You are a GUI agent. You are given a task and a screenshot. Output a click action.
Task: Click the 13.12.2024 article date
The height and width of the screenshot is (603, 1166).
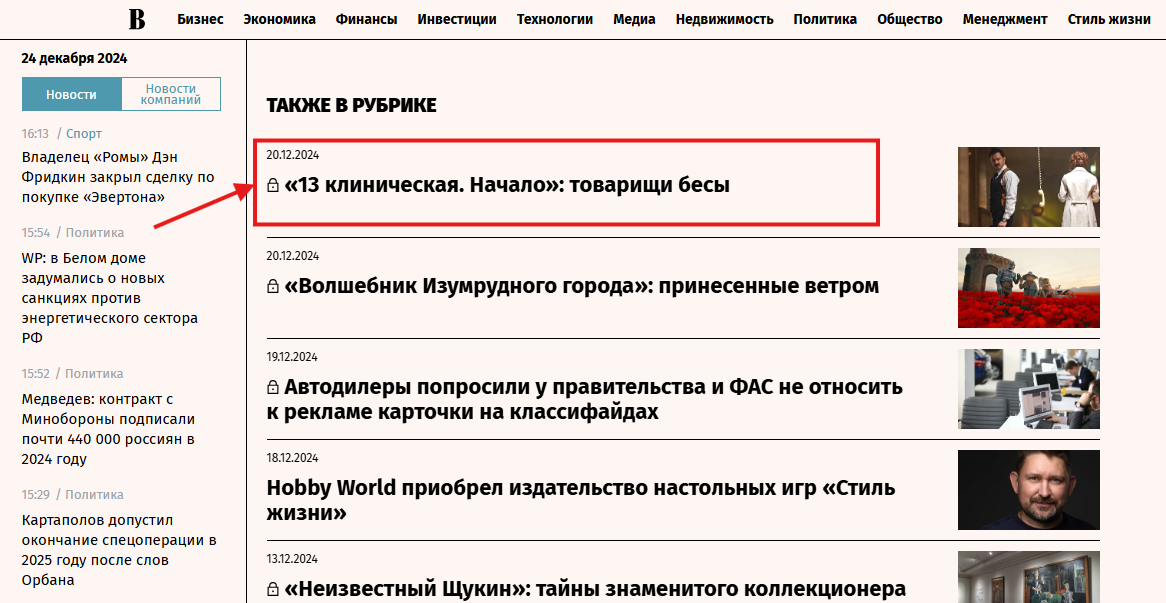click(292, 559)
